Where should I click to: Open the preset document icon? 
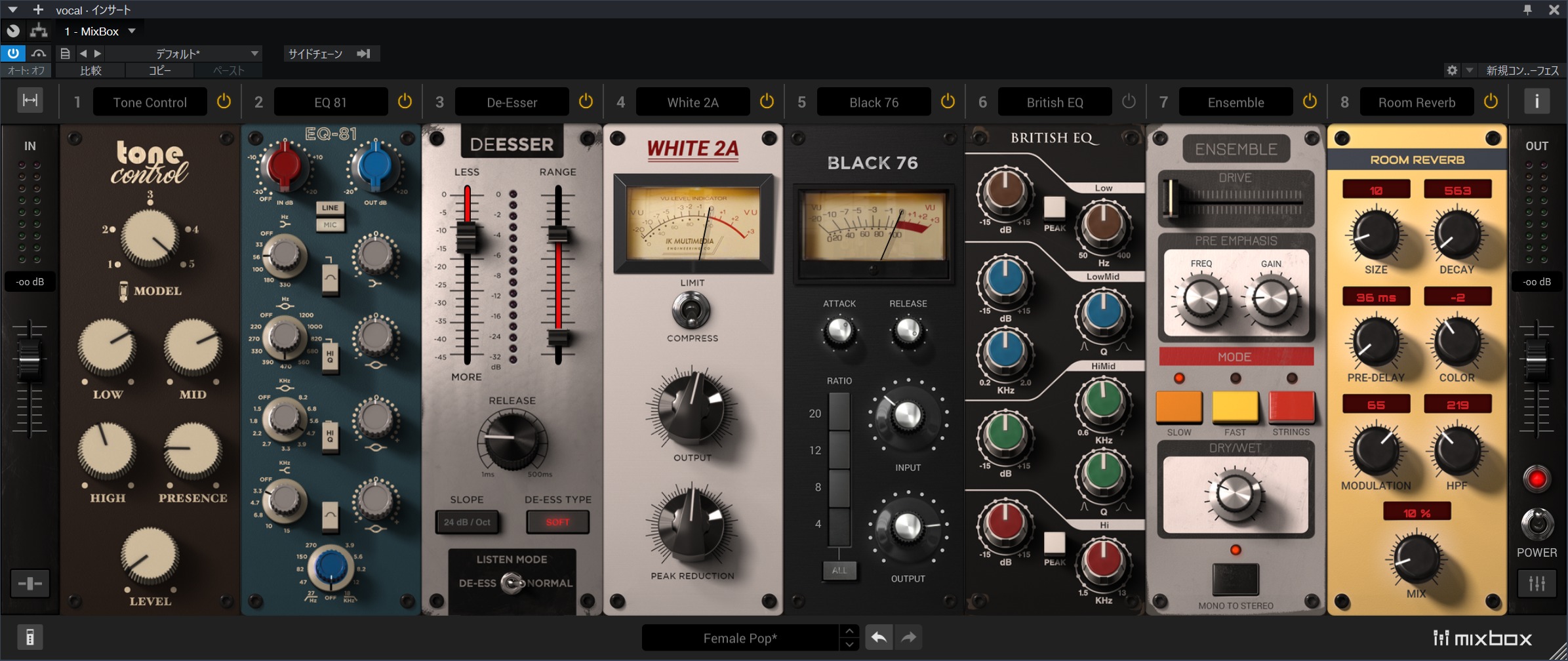[x=65, y=54]
